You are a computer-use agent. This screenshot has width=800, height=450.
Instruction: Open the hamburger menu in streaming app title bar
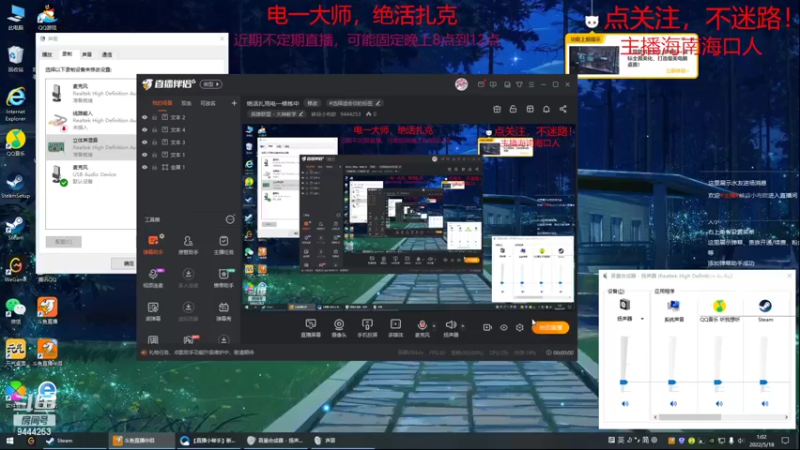click(531, 84)
